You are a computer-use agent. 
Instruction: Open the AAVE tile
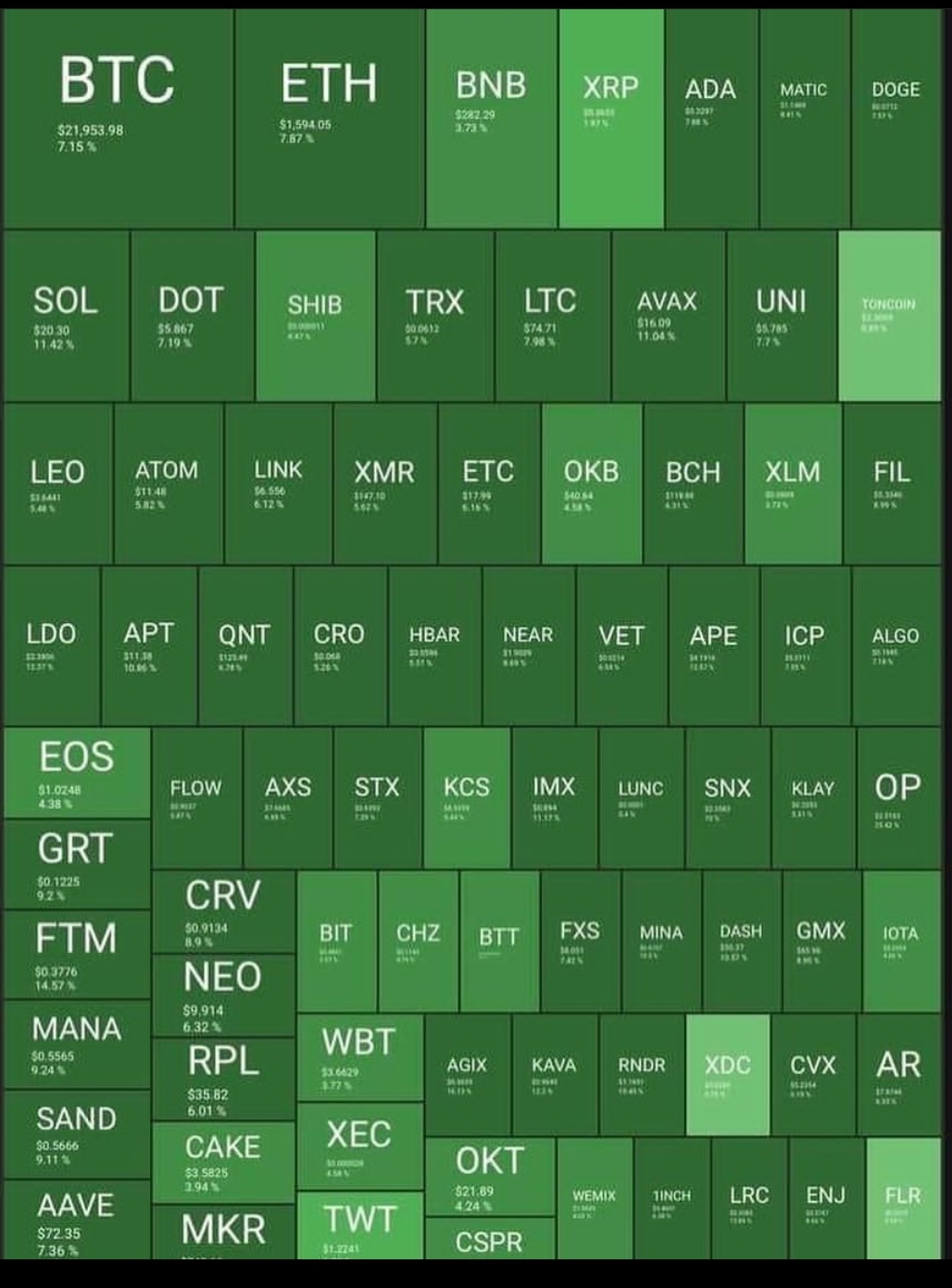click(77, 1219)
